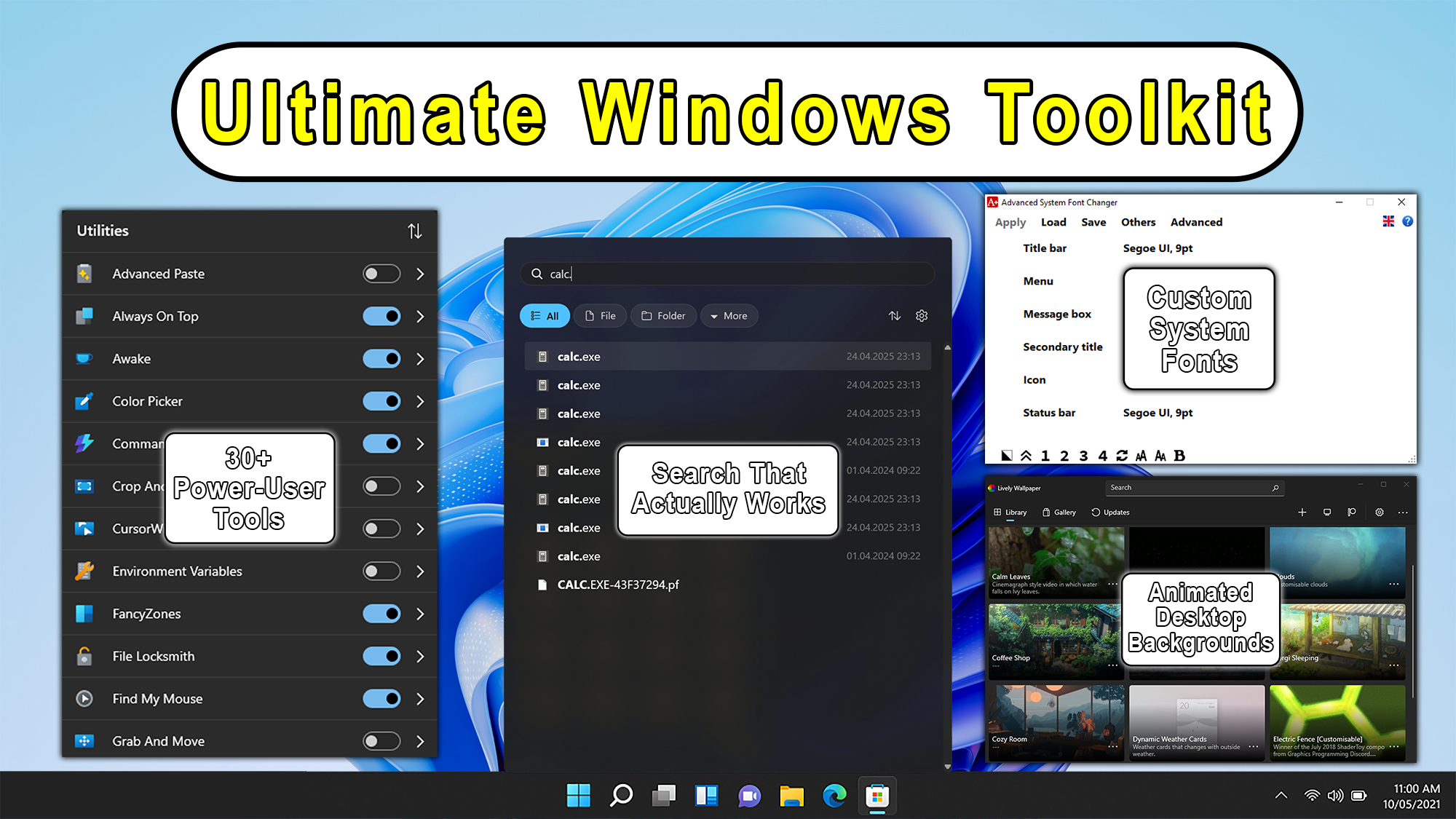
Task: Open the More filter dropdown in search
Action: click(729, 316)
